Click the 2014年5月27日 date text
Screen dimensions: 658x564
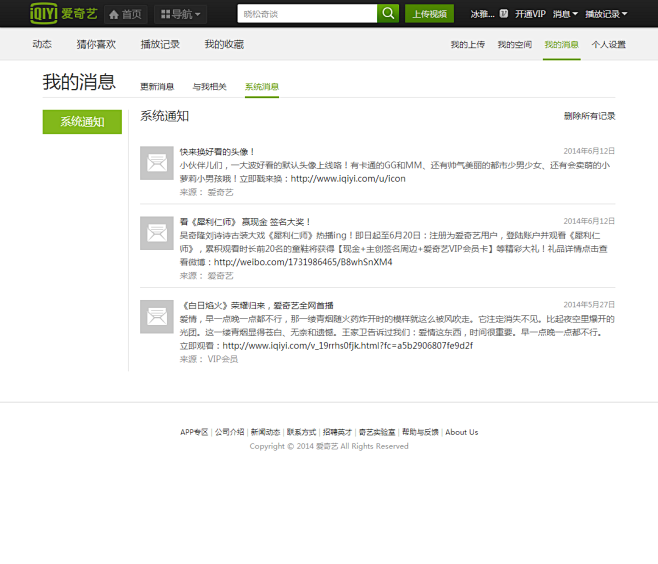click(x=589, y=304)
